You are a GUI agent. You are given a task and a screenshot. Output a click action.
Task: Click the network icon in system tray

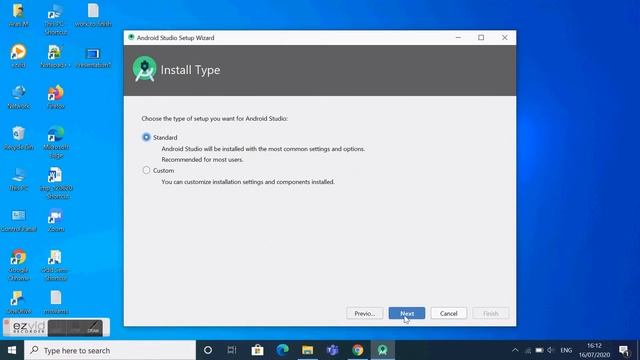pos(528,350)
